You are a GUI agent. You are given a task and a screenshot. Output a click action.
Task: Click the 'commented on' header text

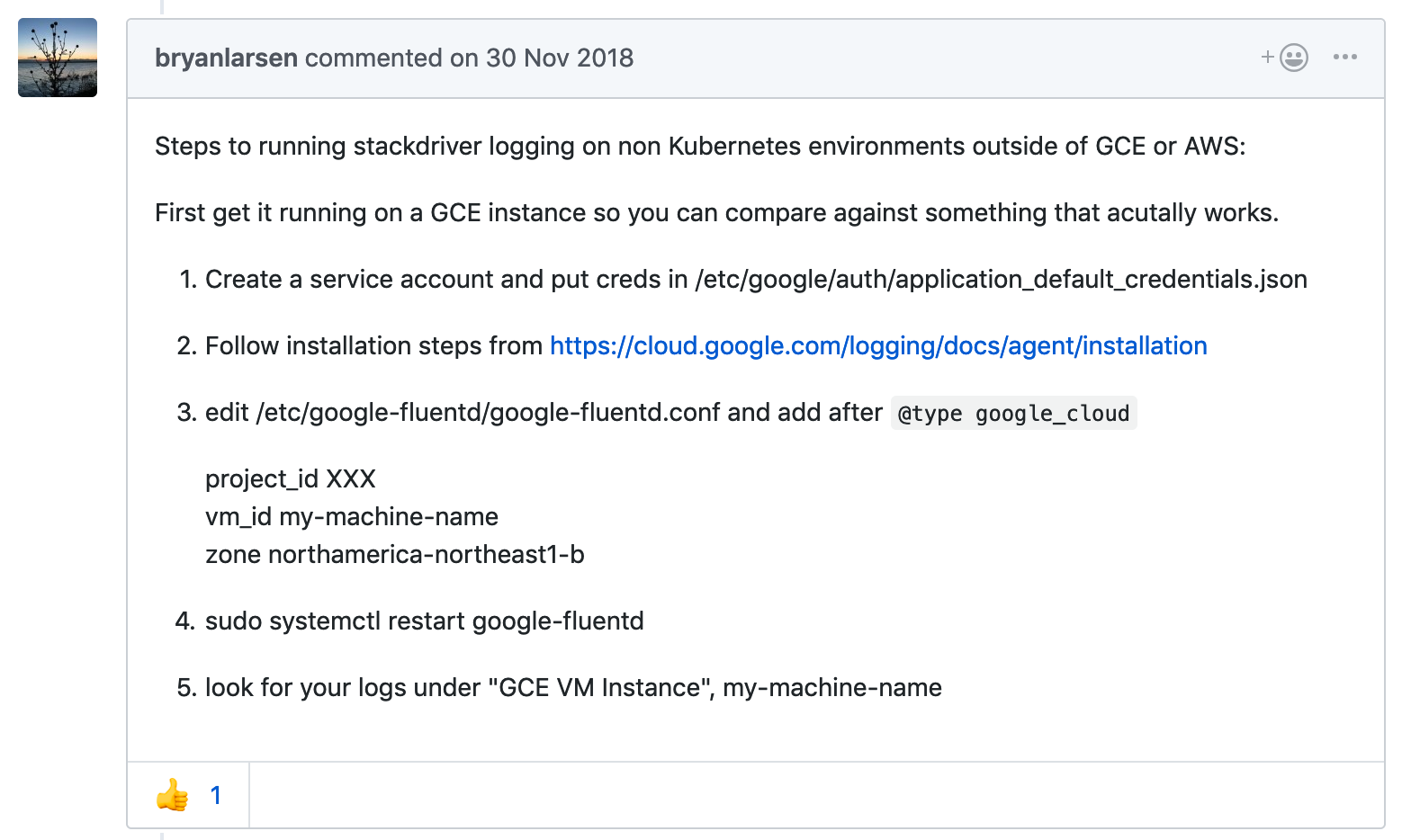tap(391, 58)
